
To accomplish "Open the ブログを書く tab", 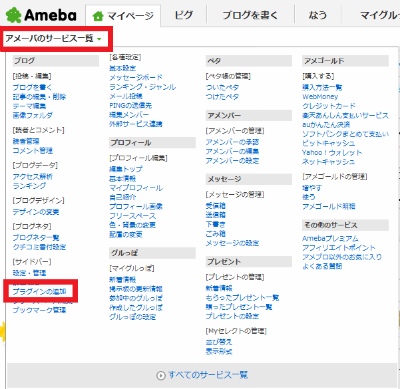I will point(250,15).
